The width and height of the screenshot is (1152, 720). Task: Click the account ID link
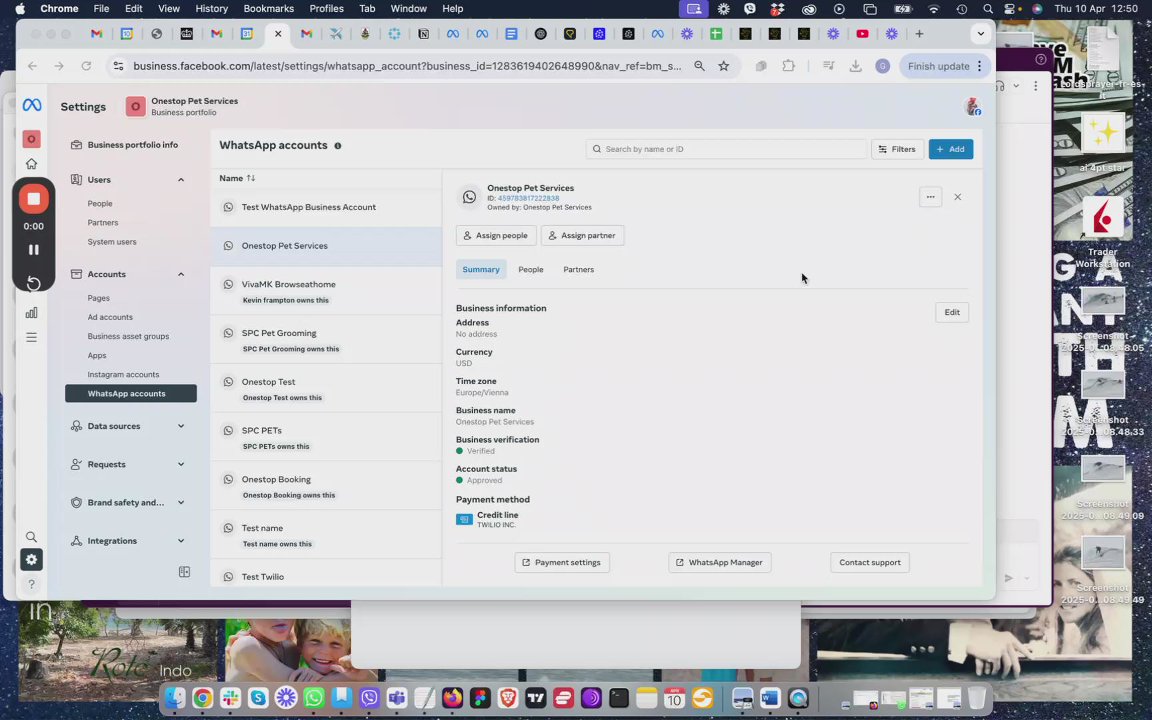click(528, 198)
